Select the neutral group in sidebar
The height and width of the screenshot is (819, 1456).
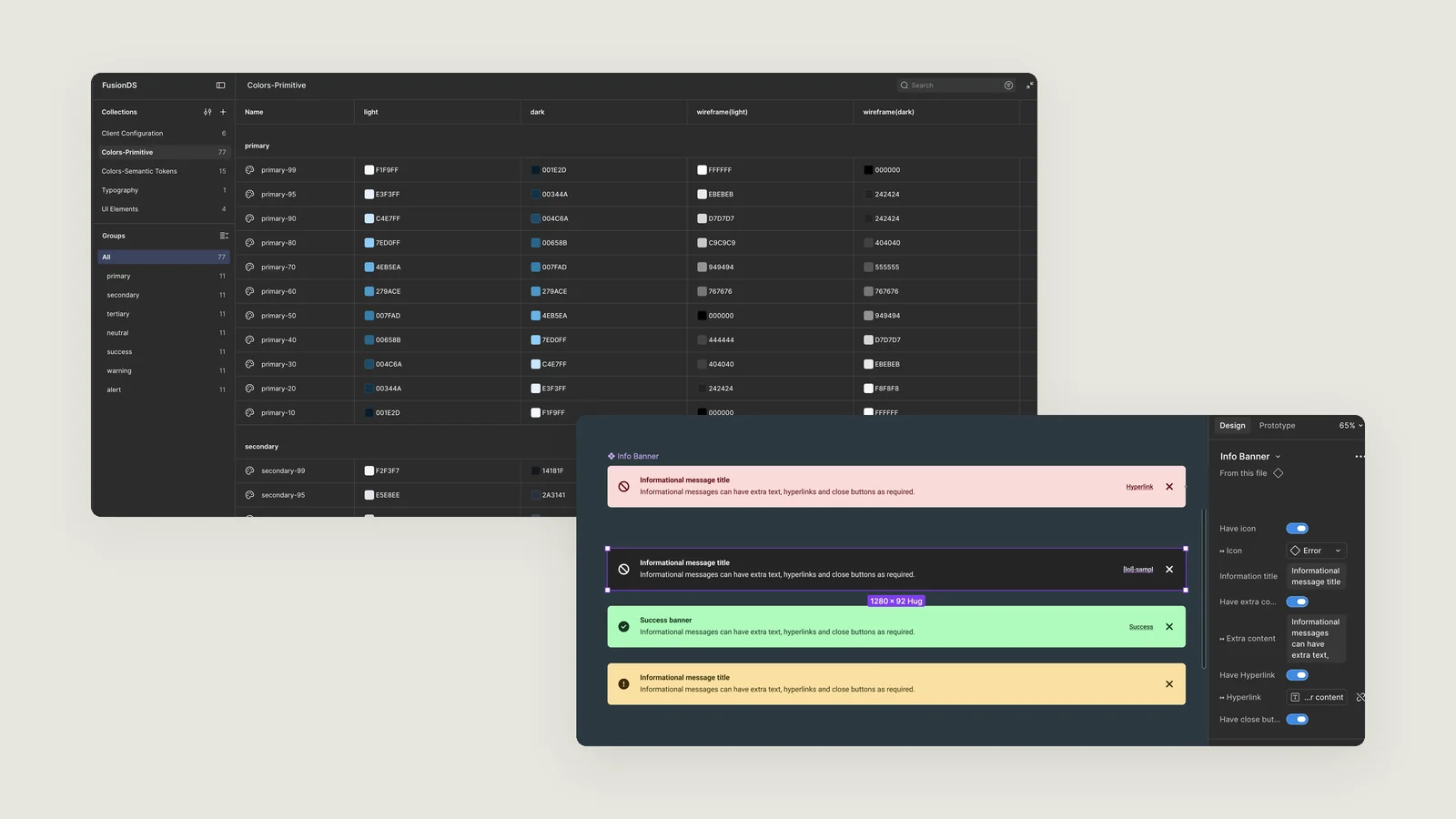coord(164,333)
